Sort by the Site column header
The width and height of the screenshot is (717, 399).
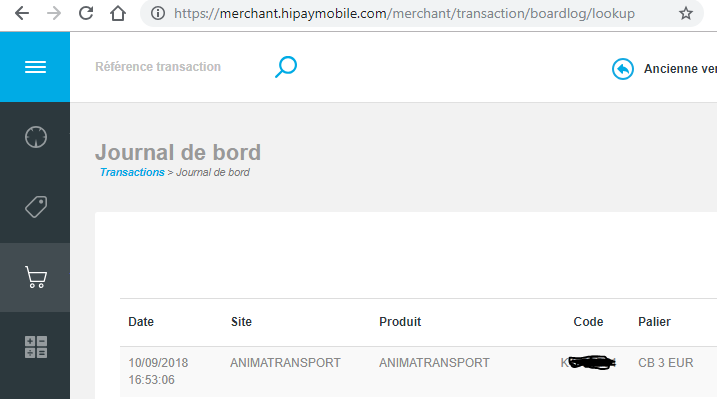[241, 322]
